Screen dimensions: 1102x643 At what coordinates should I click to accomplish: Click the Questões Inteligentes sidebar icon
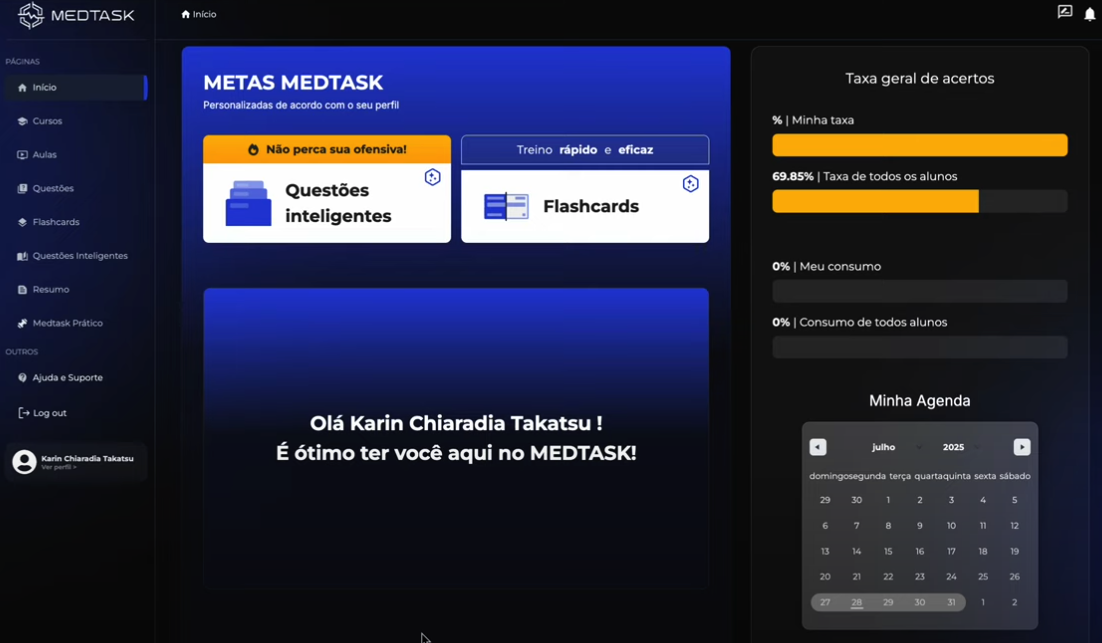[x=22, y=256]
